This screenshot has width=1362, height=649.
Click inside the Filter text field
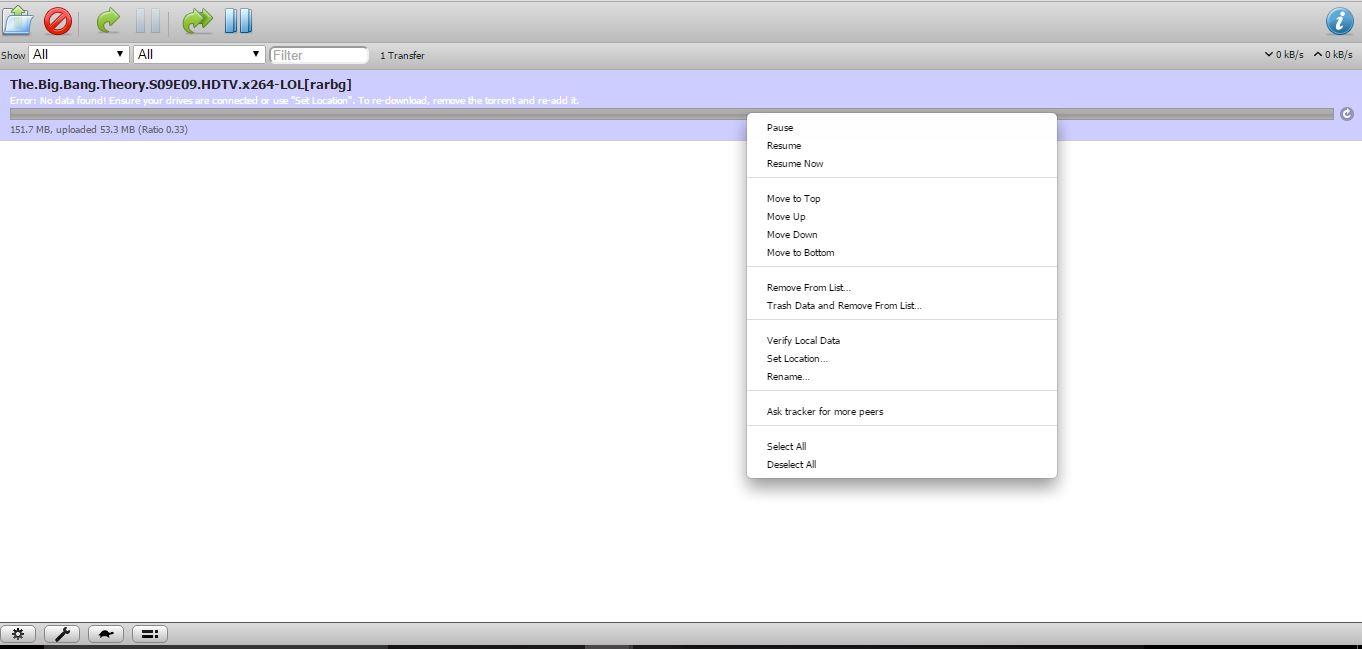click(x=318, y=55)
